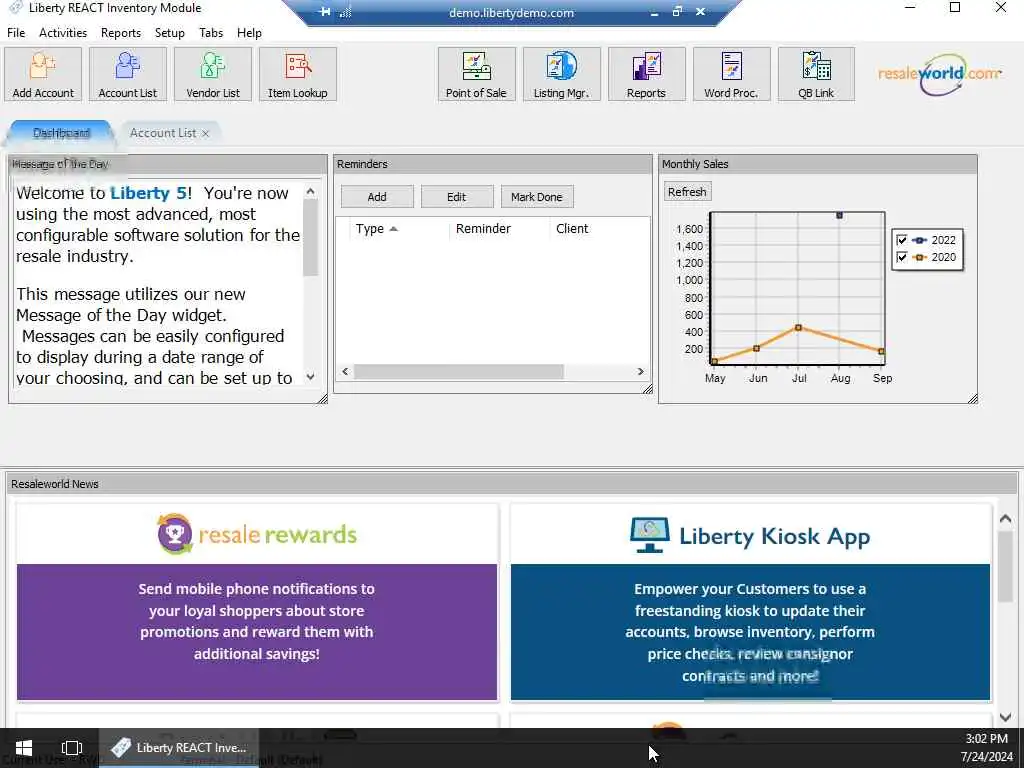This screenshot has height=768, width=1024.
Task: Open the resale rewards purple banner
Action: coord(257,632)
